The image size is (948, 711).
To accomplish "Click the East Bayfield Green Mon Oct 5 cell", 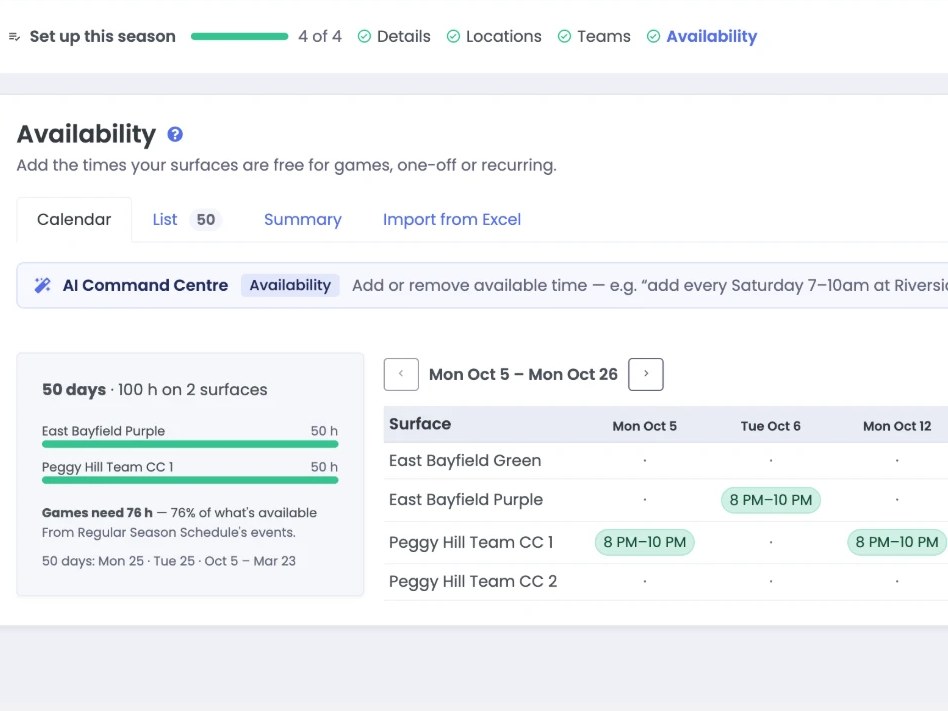I will tap(644, 461).
